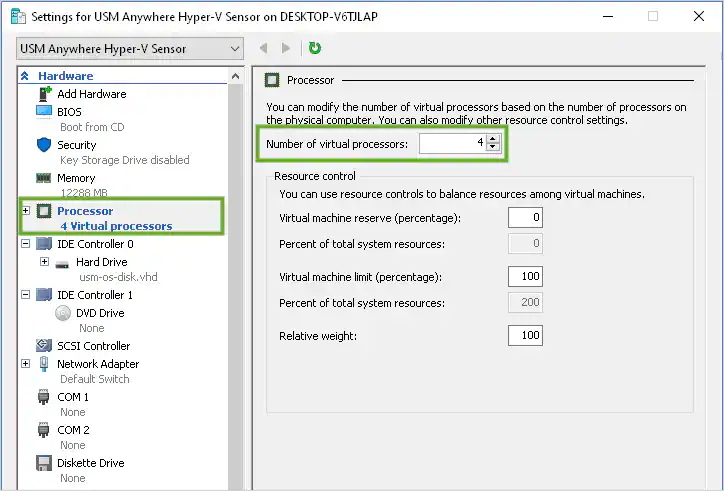Click the 4 Virtual processors text
Image resolution: width=724 pixels, height=491 pixels.
coord(116,226)
